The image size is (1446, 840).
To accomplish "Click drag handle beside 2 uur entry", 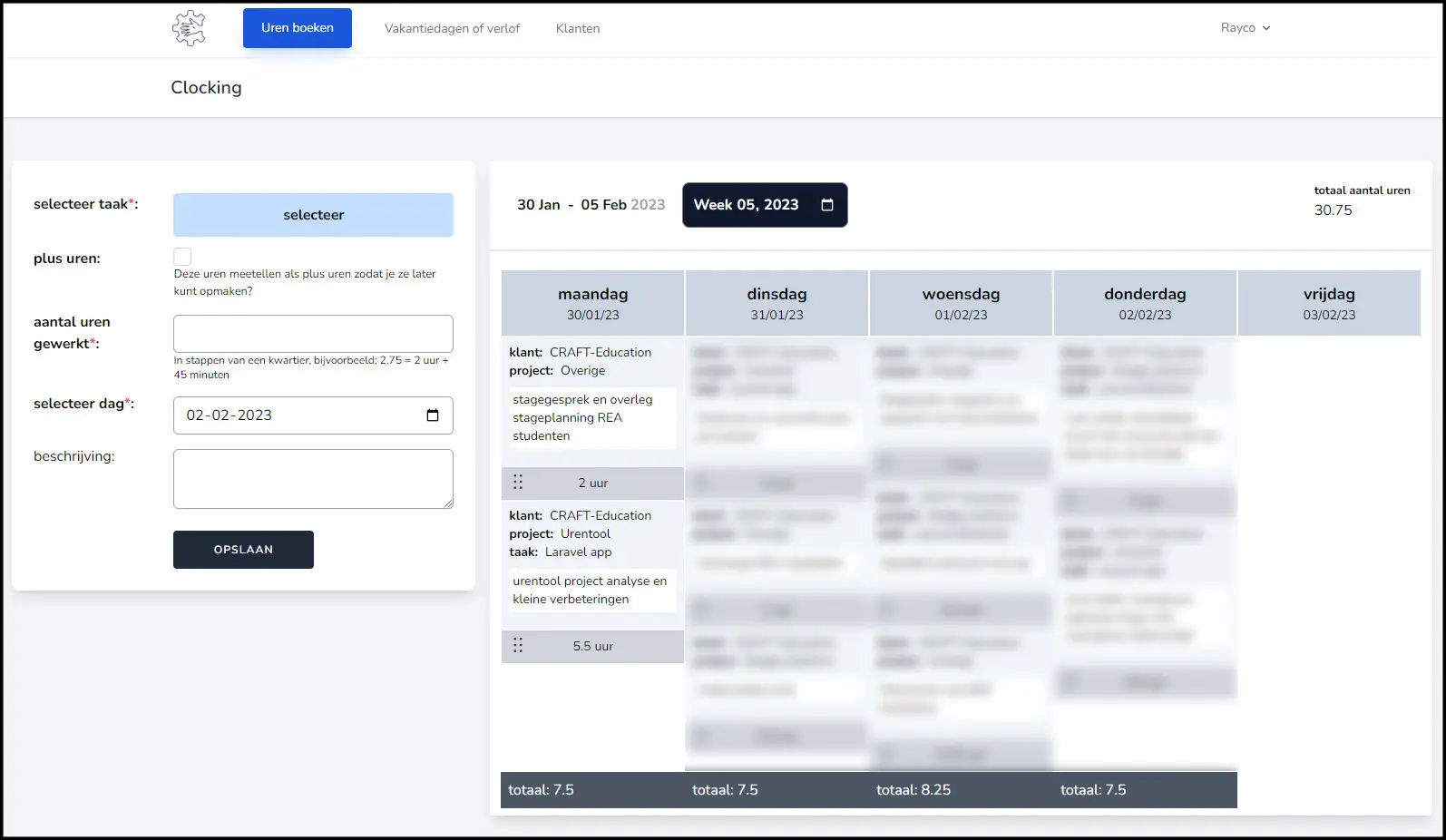I will [x=518, y=483].
